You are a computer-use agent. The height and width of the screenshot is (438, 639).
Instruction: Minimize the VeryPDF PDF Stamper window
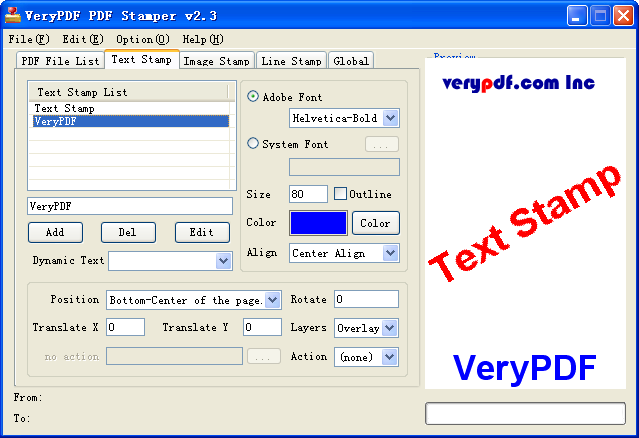pyautogui.click(x=577, y=15)
